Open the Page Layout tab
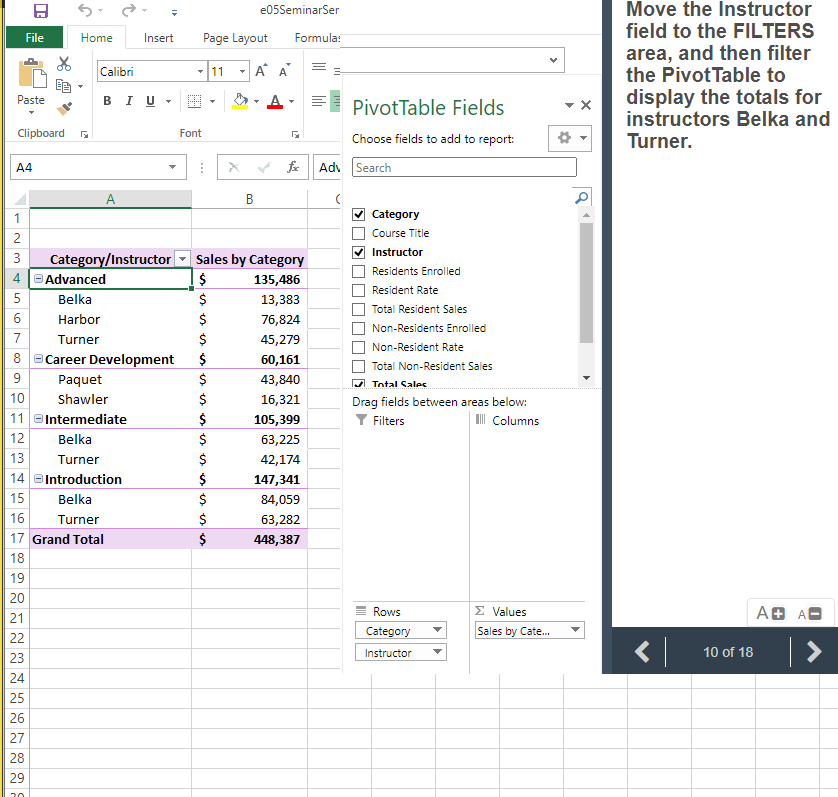Image resolution: width=838 pixels, height=797 pixels. click(234, 37)
